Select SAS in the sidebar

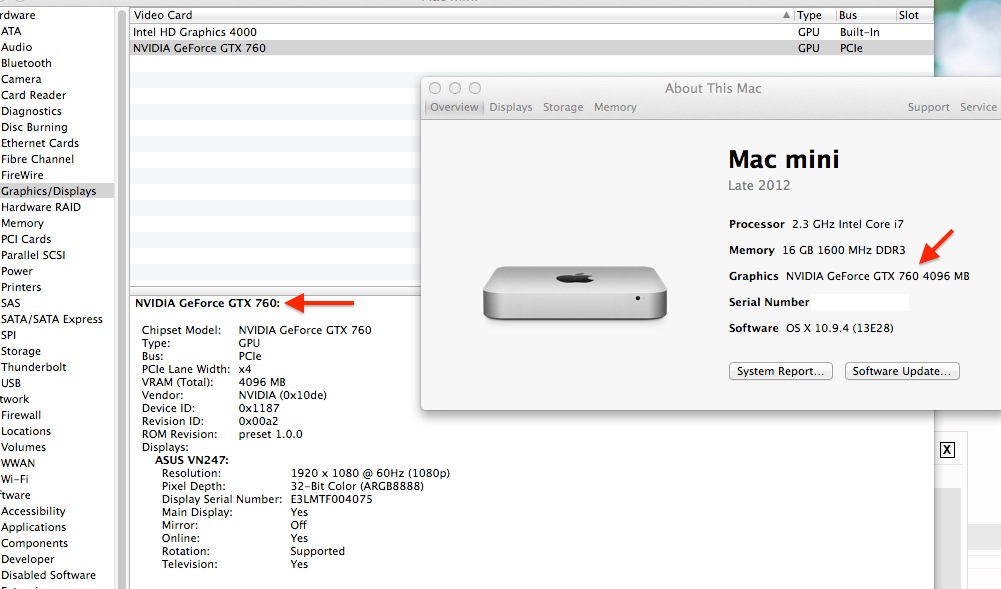(10, 303)
